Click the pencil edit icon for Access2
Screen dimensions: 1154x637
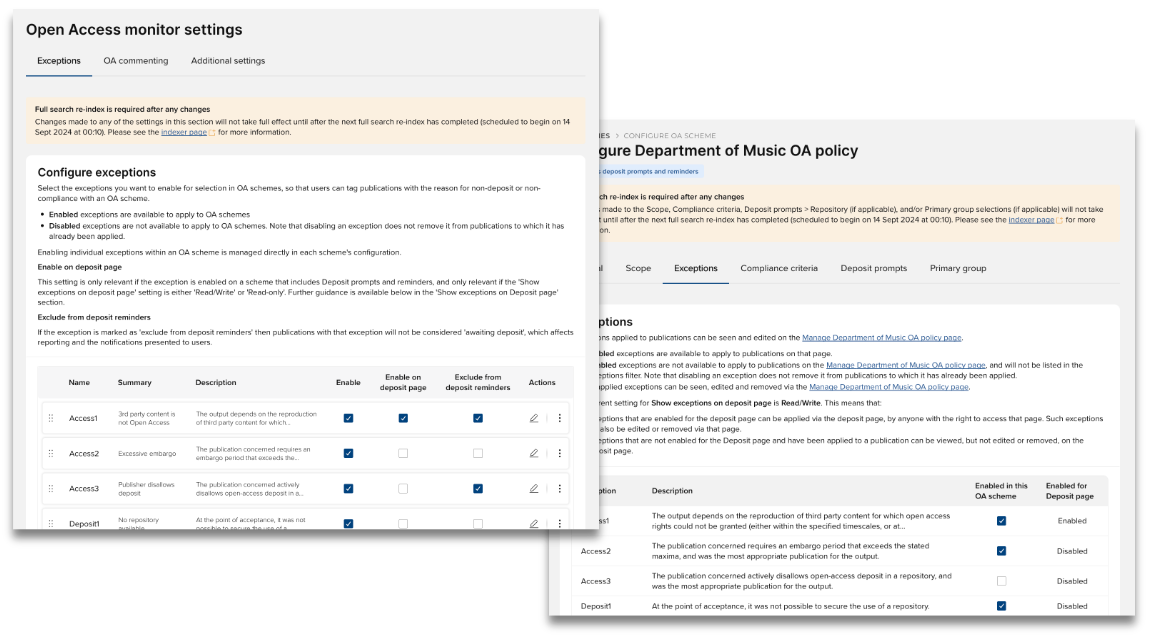(x=534, y=453)
